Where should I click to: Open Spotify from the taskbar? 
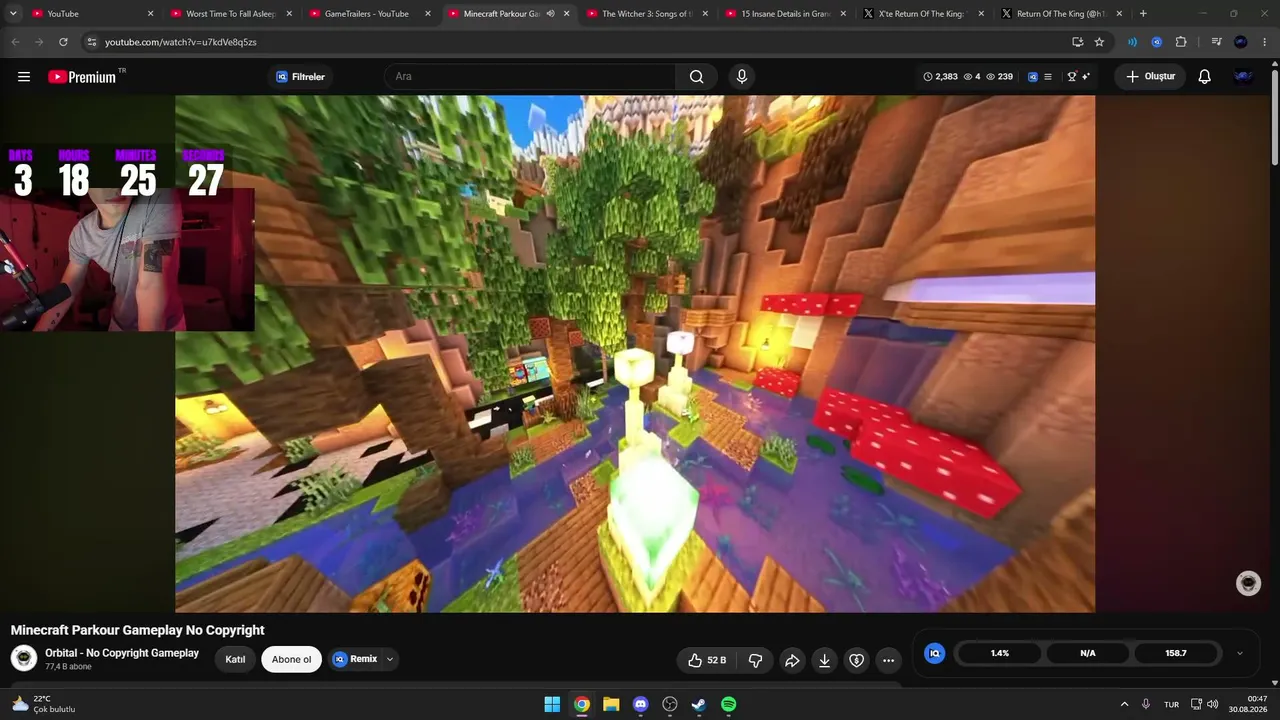[x=729, y=705]
